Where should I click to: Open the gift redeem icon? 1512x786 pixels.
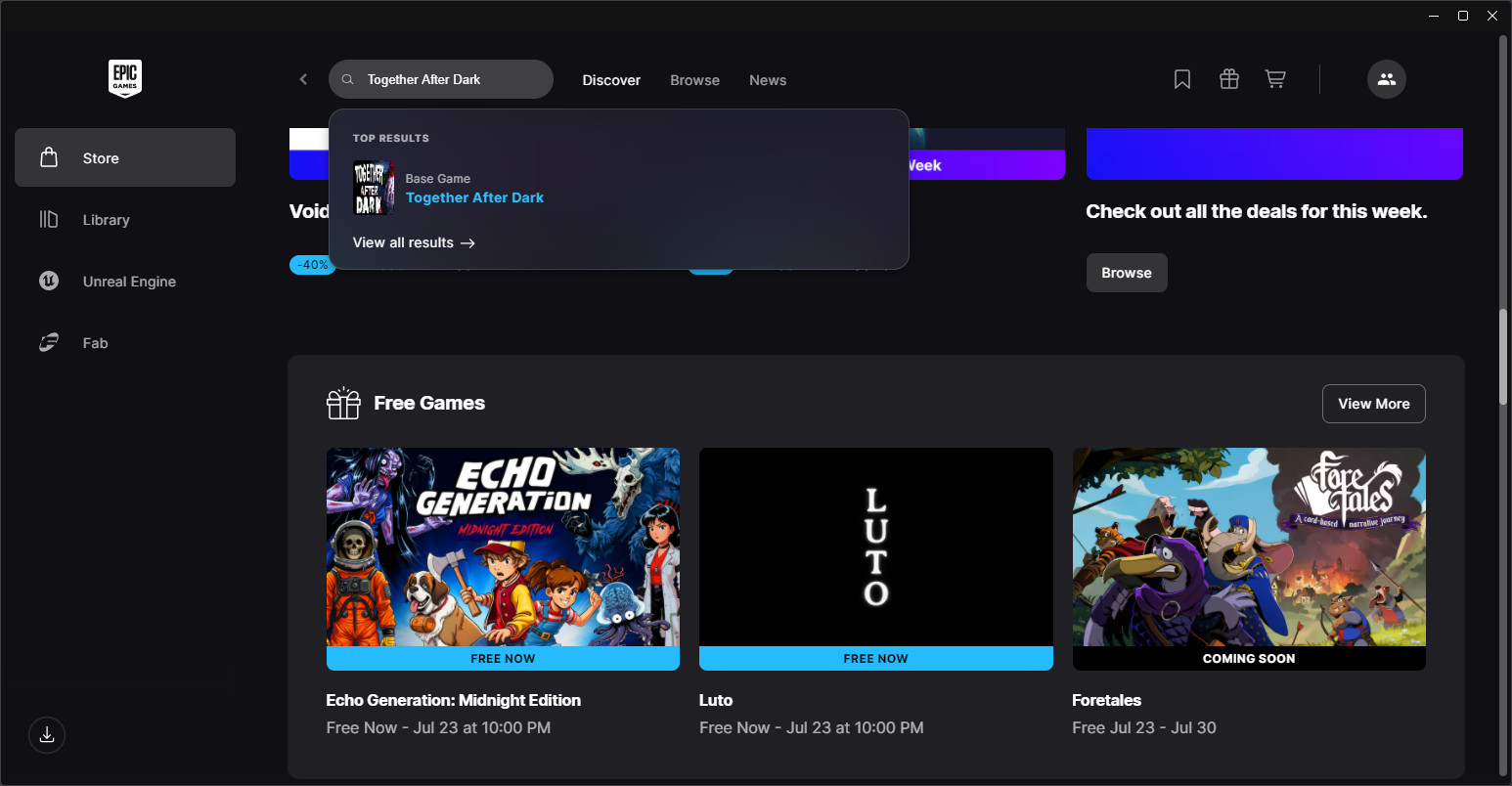[x=1229, y=79]
